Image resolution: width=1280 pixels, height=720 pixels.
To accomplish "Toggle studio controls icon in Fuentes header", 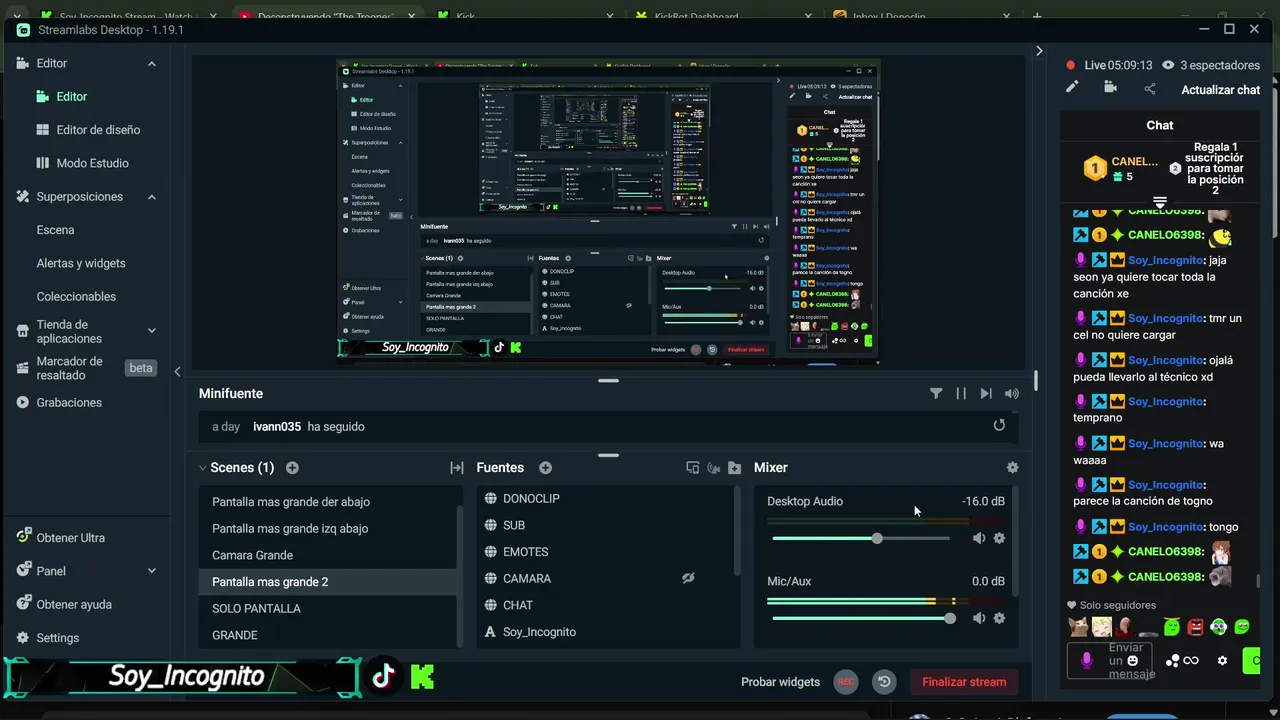I will tap(713, 468).
